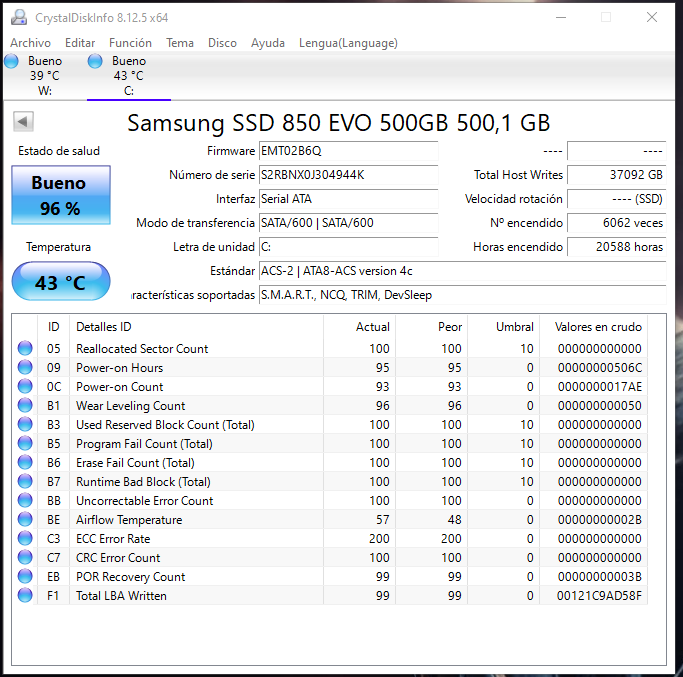Select the Power-on Hours row label
This screenshot has height=677, width=683.
(x=119, y=368)
